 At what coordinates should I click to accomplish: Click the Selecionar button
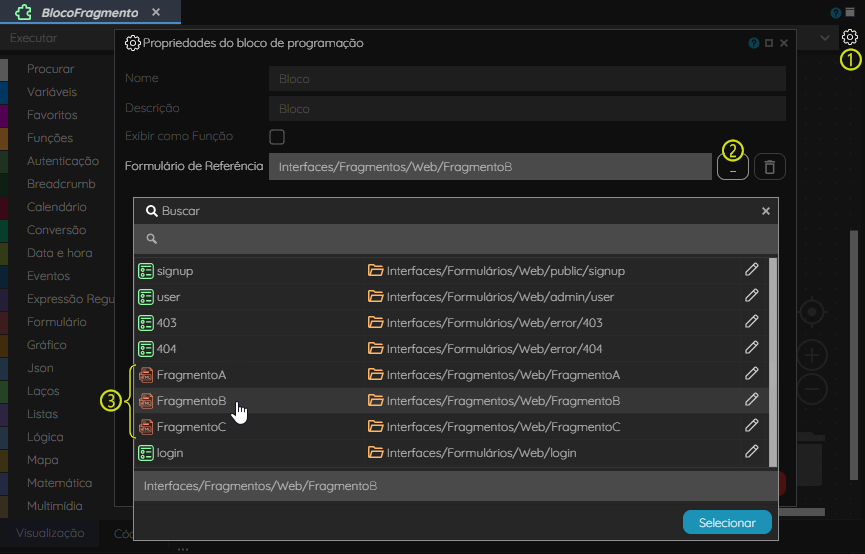pyautogui.click(x=727, y=523)
